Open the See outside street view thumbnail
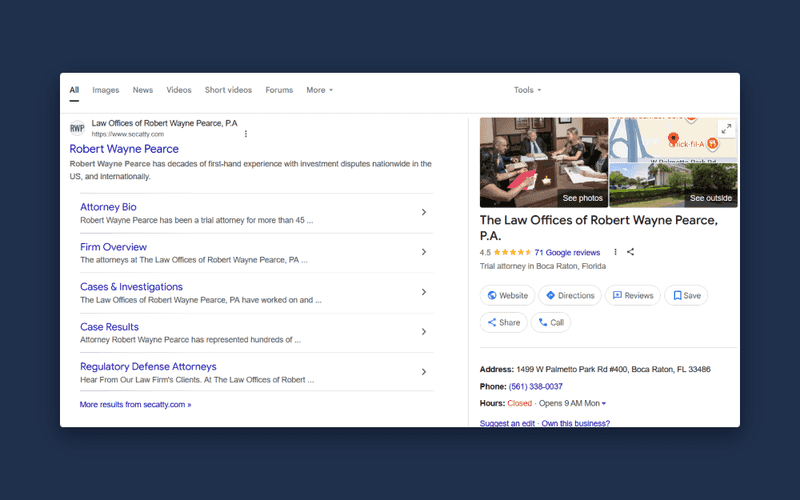This screenshot has width=800, height=500. (x=673, y=185)
